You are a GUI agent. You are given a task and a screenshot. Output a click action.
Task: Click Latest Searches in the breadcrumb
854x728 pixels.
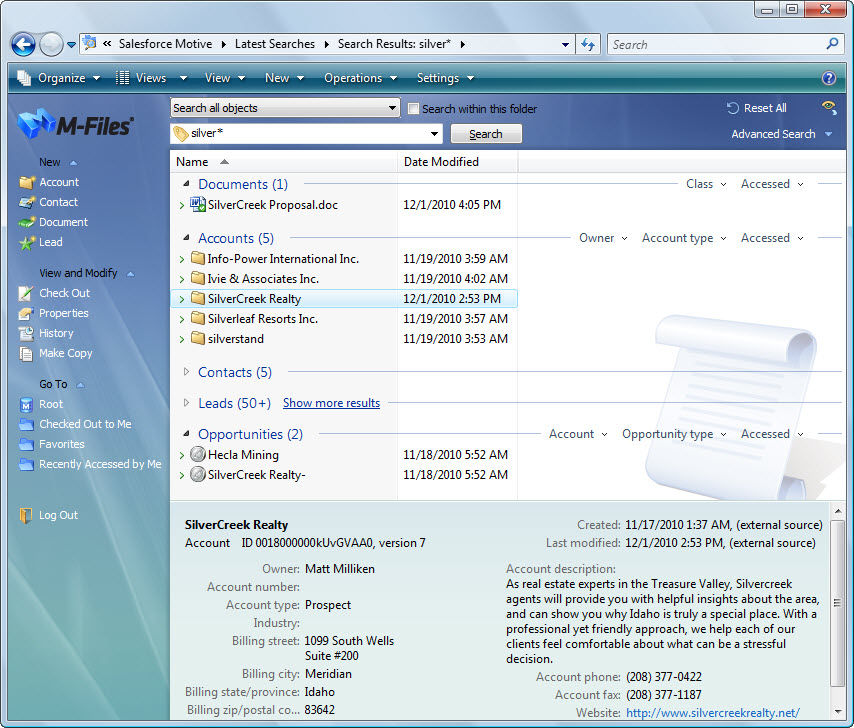[x=275, y=44]
